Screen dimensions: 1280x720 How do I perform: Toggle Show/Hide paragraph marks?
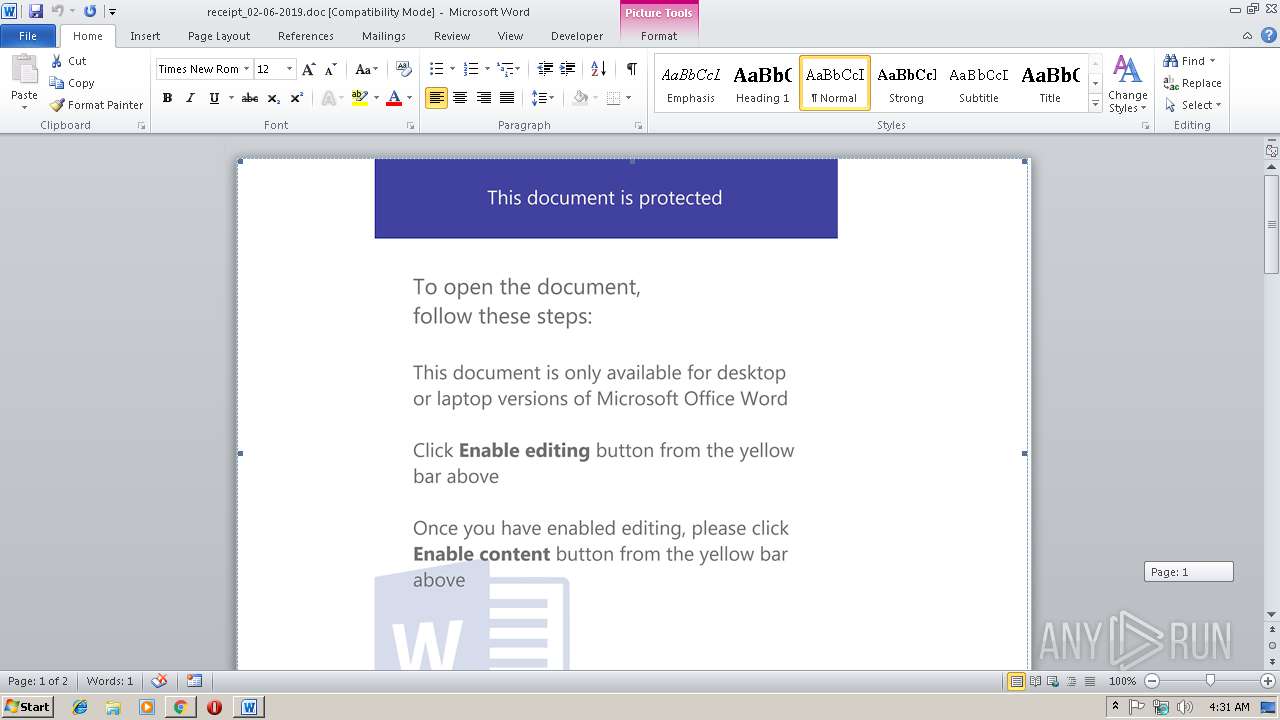[x=631, y=69]
